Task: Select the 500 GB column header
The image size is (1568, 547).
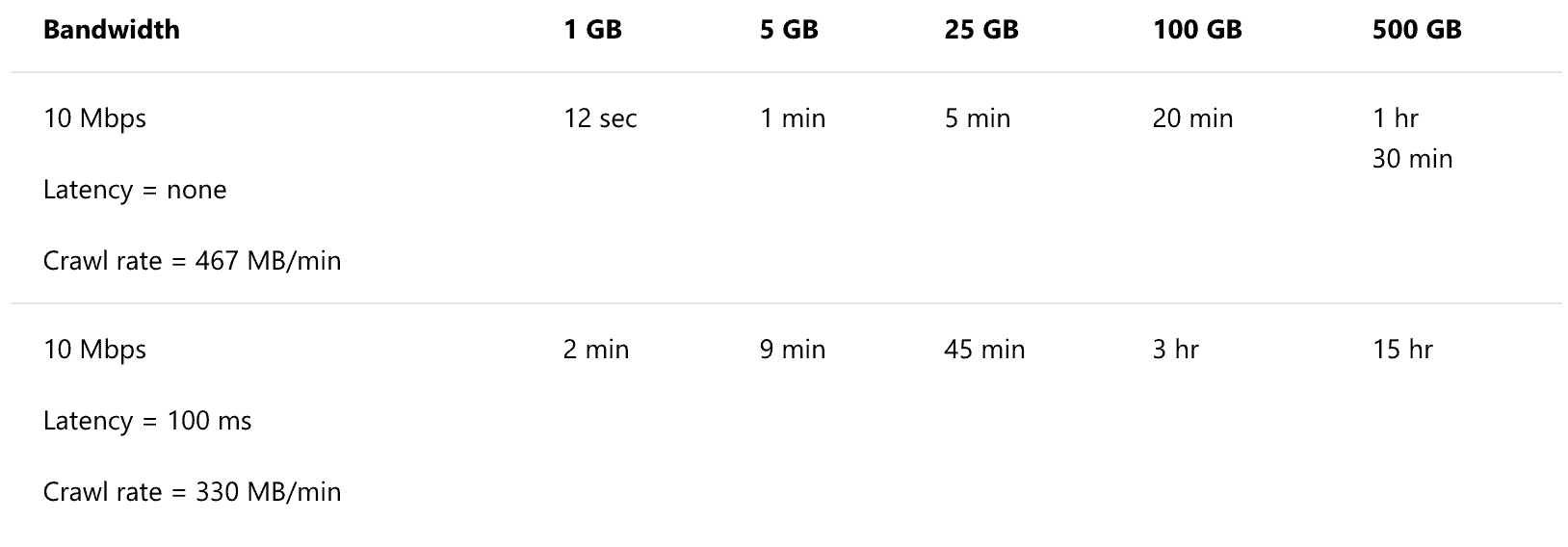Action: [1417, 30]
